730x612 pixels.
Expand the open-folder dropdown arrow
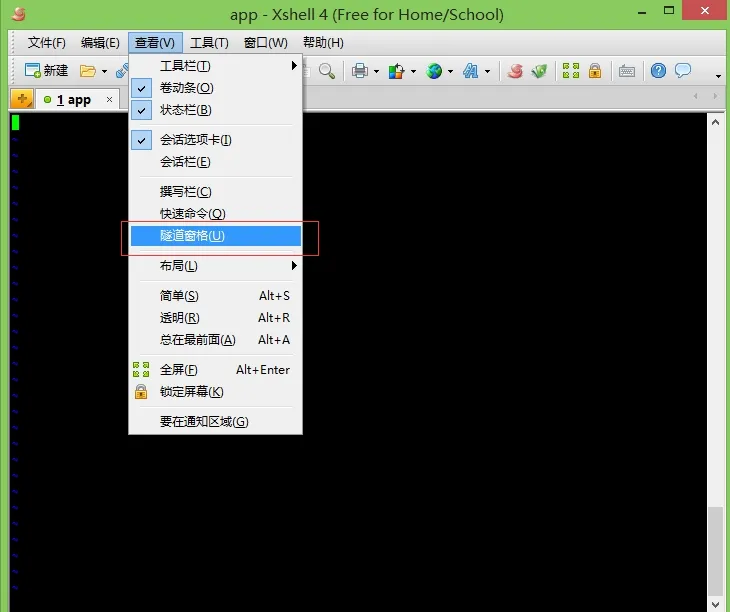point(104,72)
